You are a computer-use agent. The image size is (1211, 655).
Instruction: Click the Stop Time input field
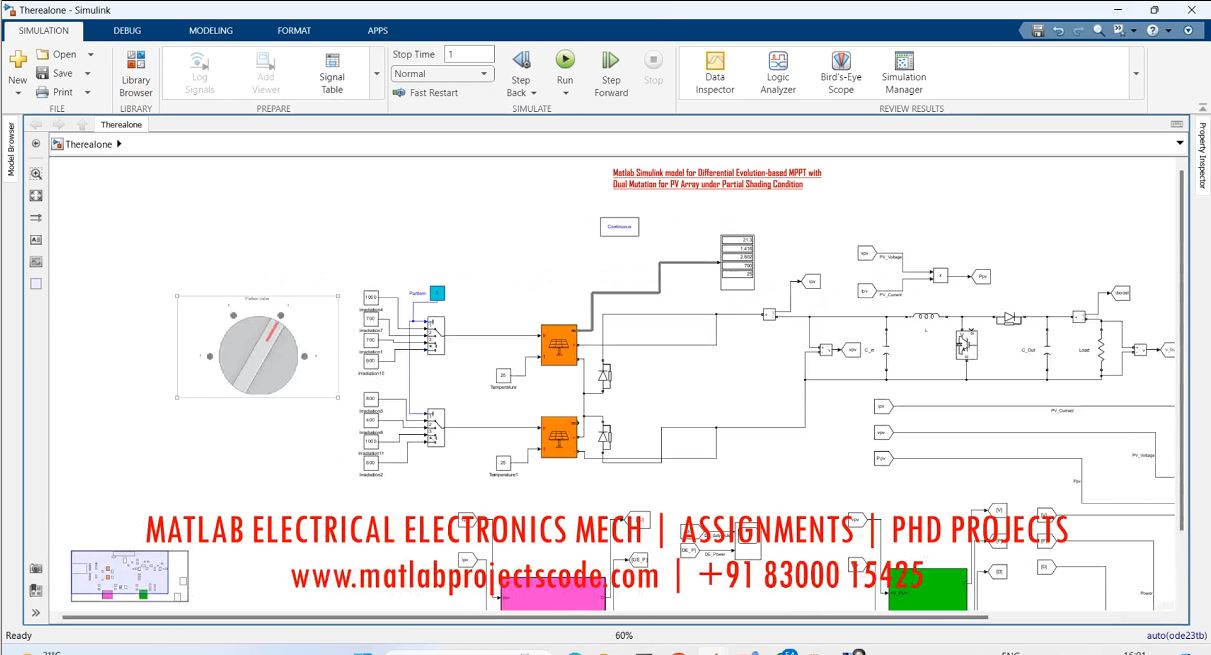click(470, 54)
